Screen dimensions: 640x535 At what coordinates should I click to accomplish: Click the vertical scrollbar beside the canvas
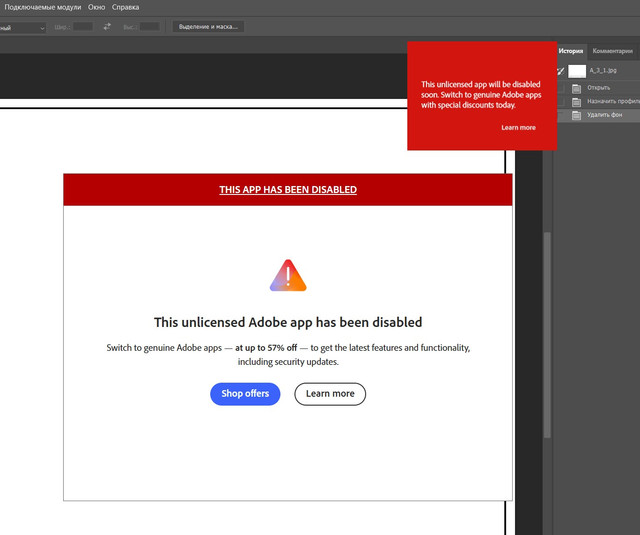(x=547, y=335)
